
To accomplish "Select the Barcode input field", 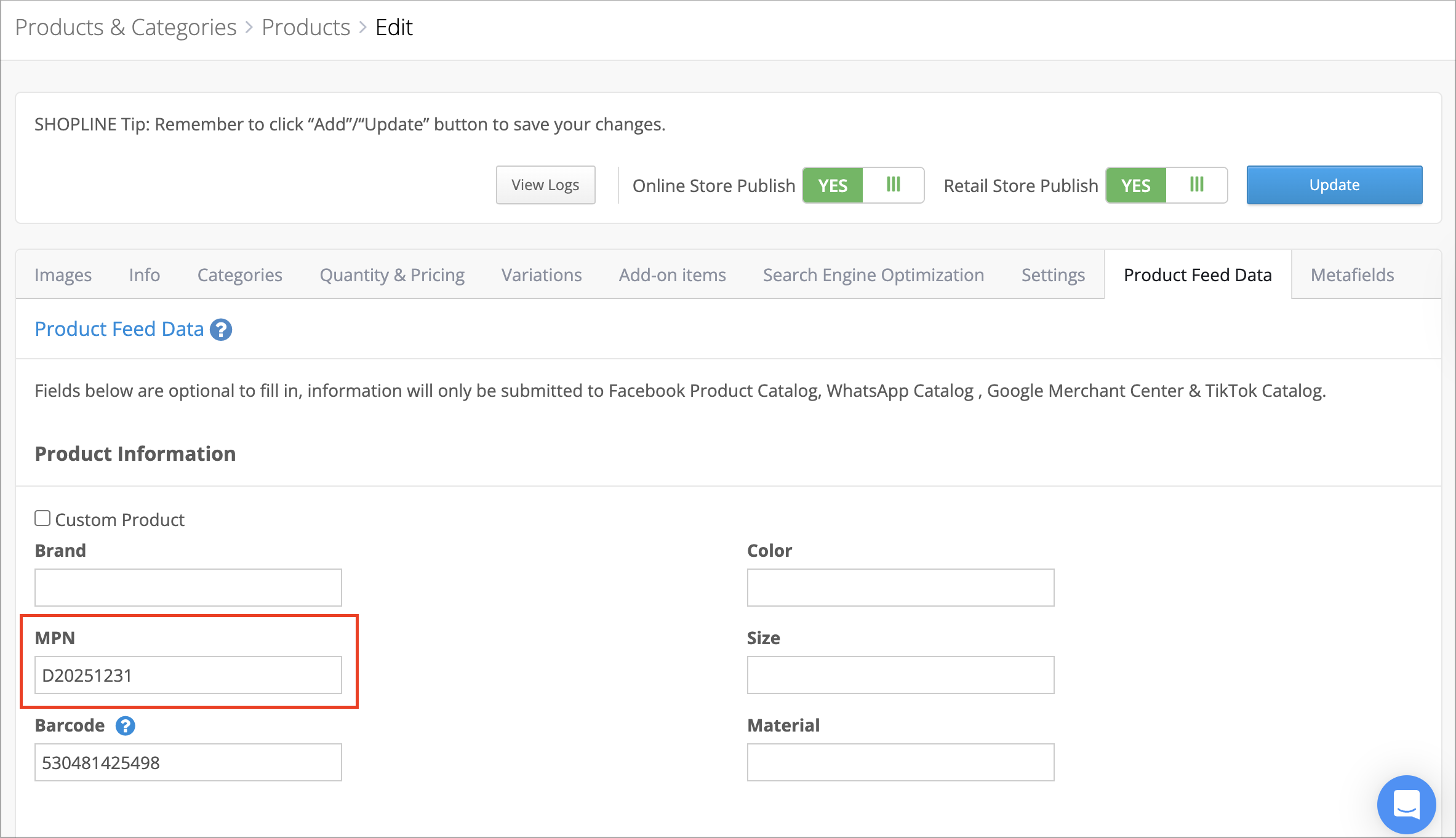I will pos(188,762).
